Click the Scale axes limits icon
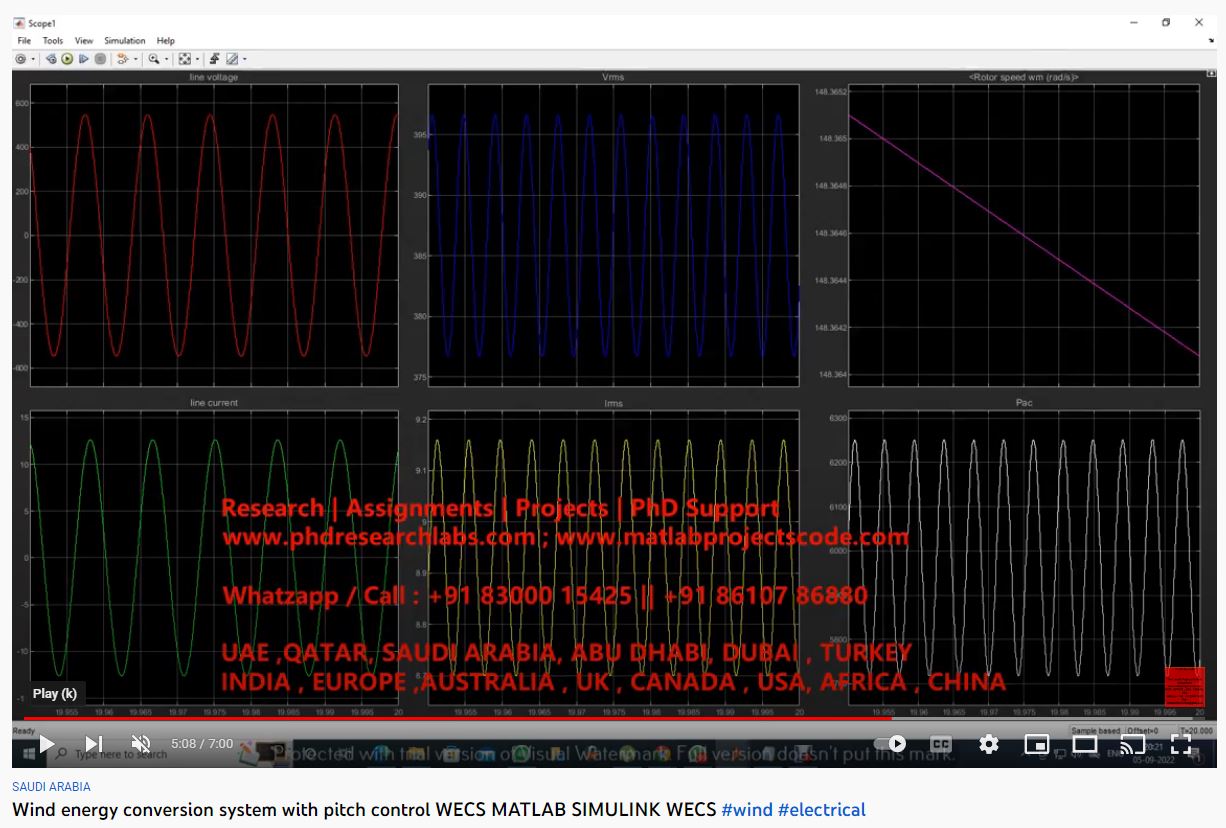 coord(184,59)
